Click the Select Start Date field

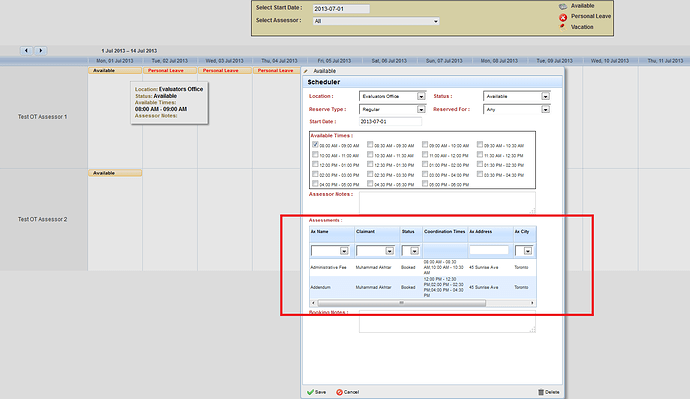tap(341, 9)
